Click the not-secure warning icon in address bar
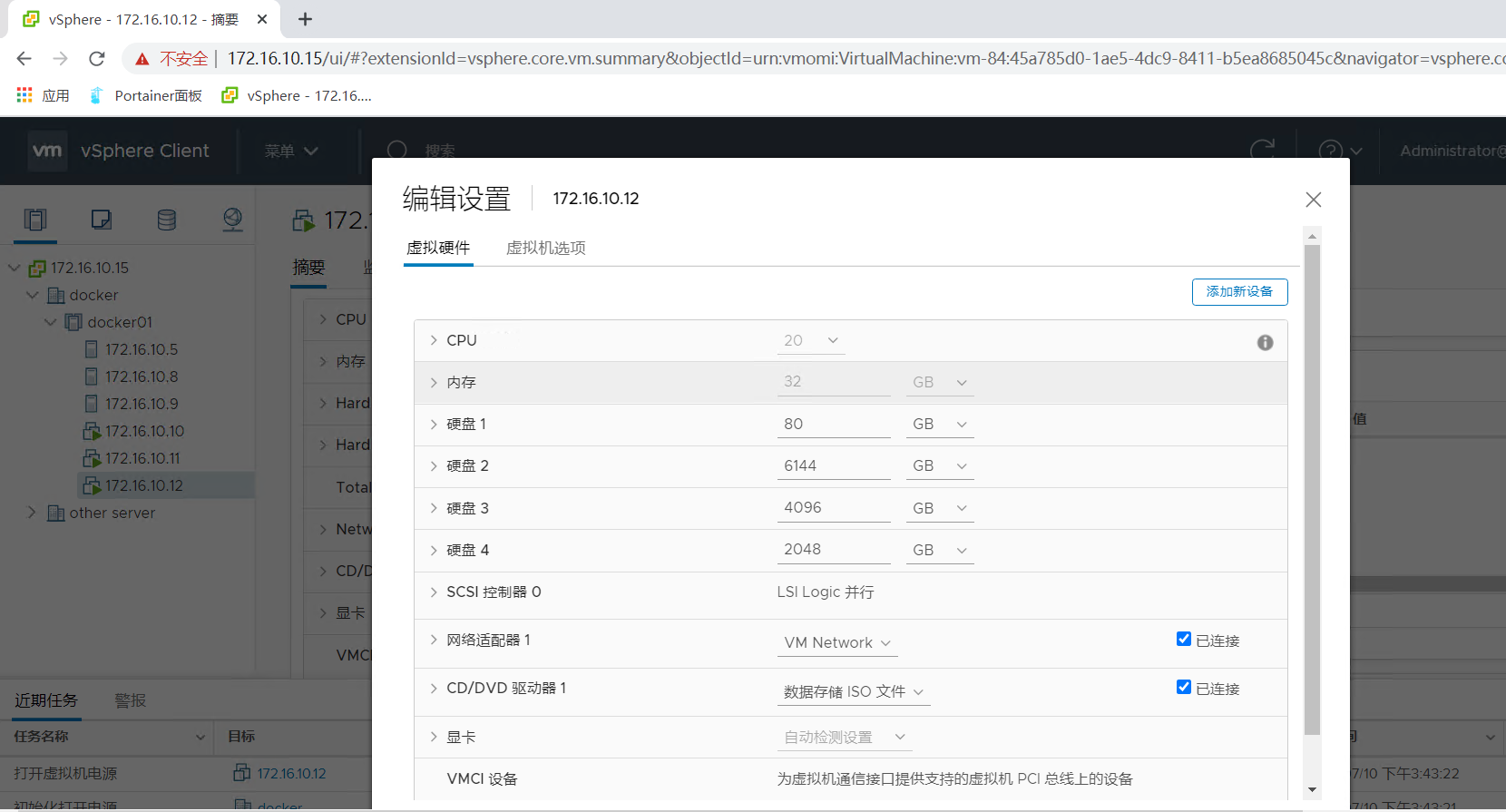 coord(142,59)
